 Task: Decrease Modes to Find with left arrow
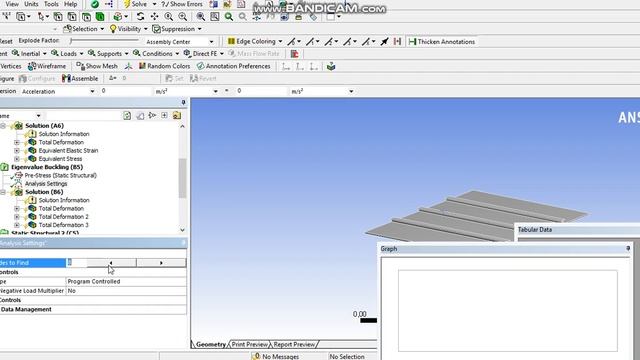pos(111,263)
